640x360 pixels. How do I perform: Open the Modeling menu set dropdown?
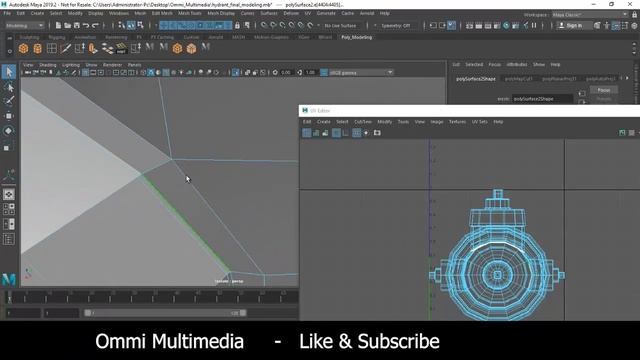(x=24, y=25)
